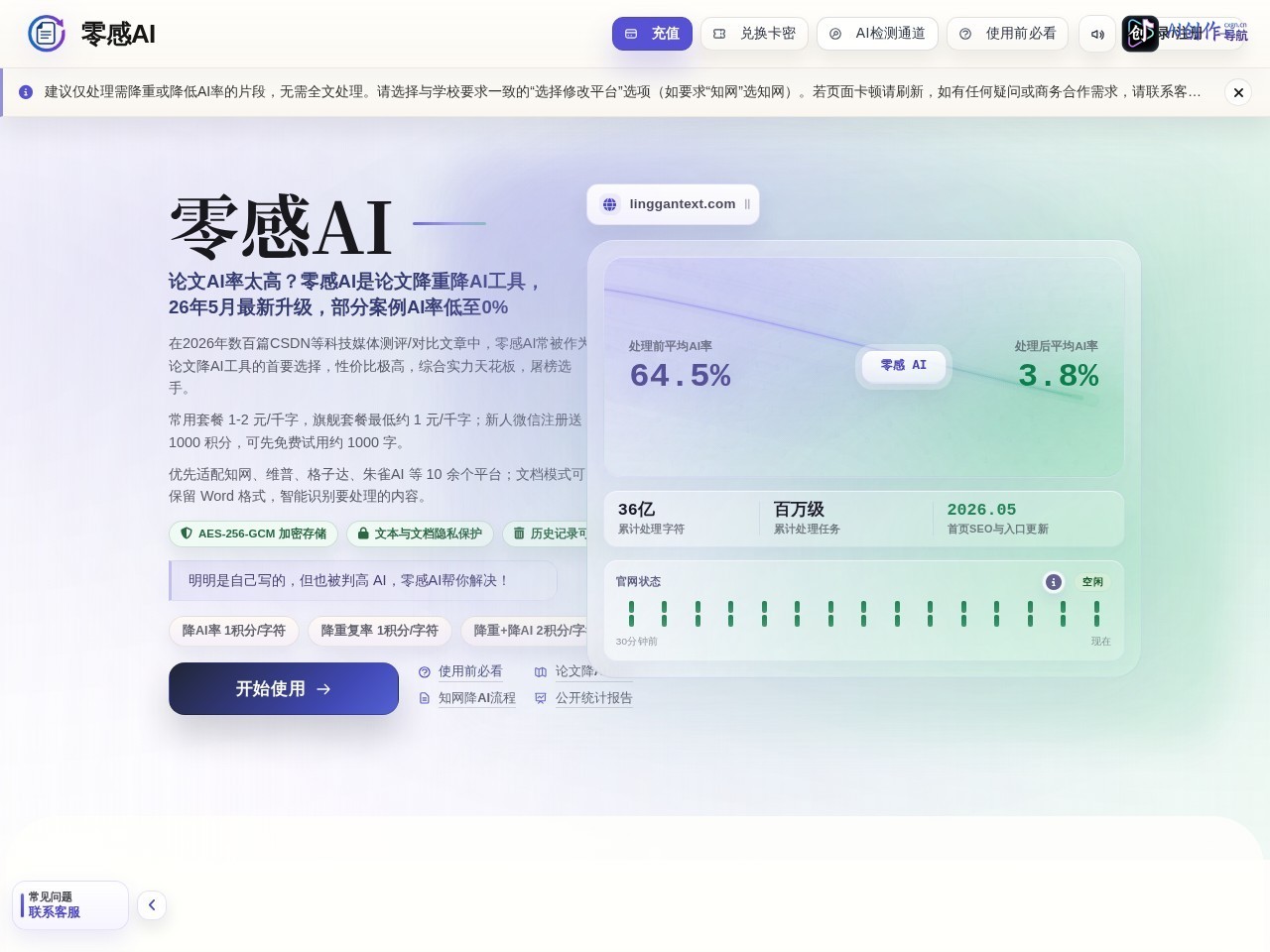This screenshot has width=1270, height=952.
Task: Open 联系客服 in the bottom-left widget
Action: 55,912
